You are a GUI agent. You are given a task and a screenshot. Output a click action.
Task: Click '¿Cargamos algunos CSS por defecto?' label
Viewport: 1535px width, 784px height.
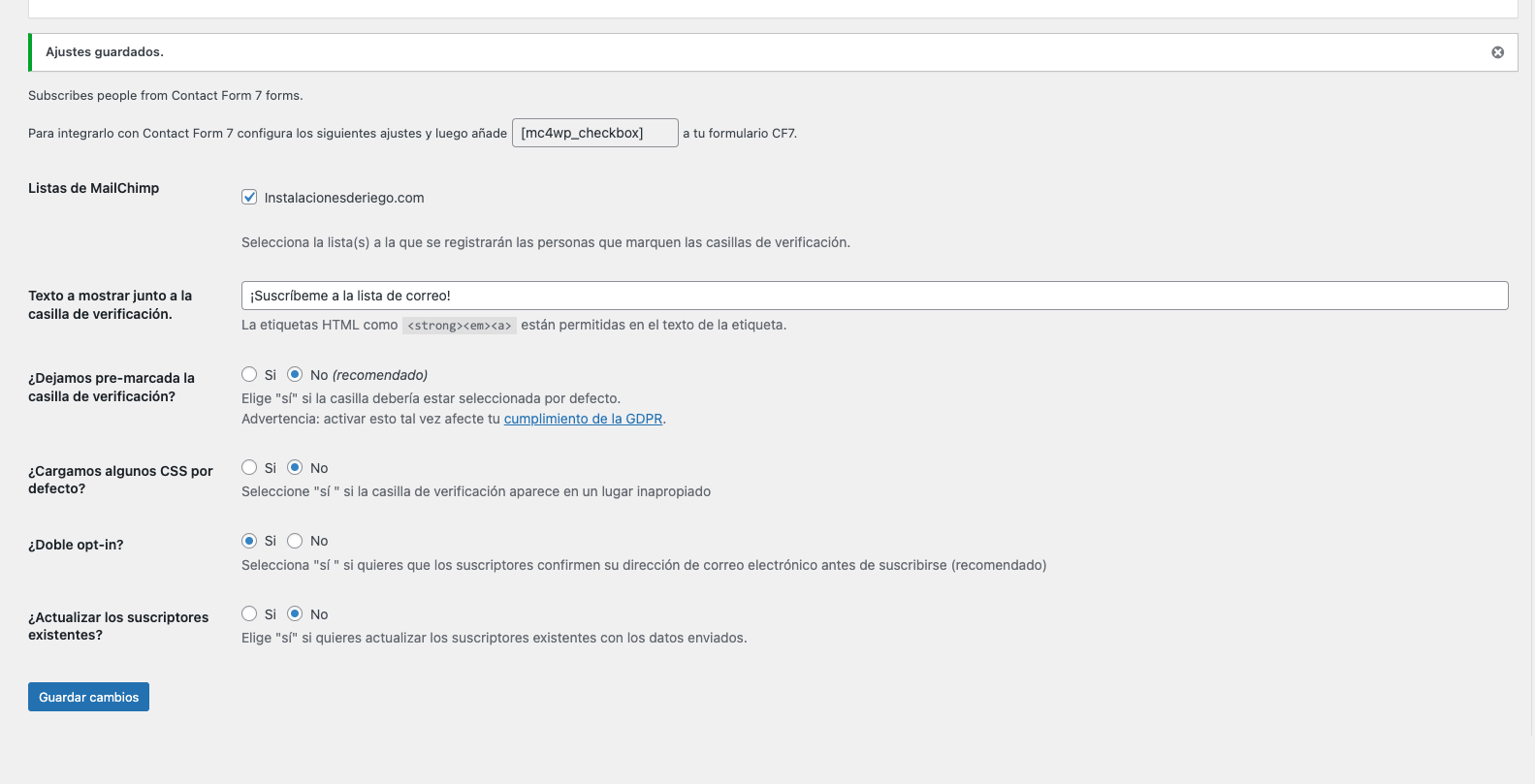[x=120, y=480]
